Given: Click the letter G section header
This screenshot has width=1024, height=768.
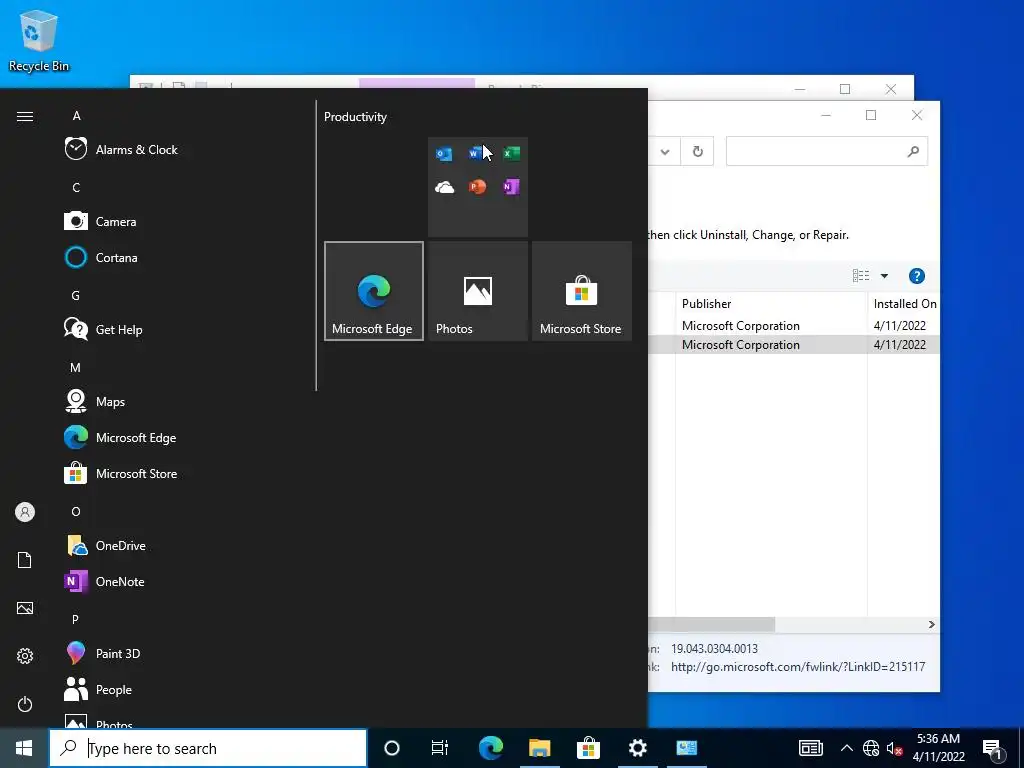Looking at the screenshot, I should pos(76,296).
